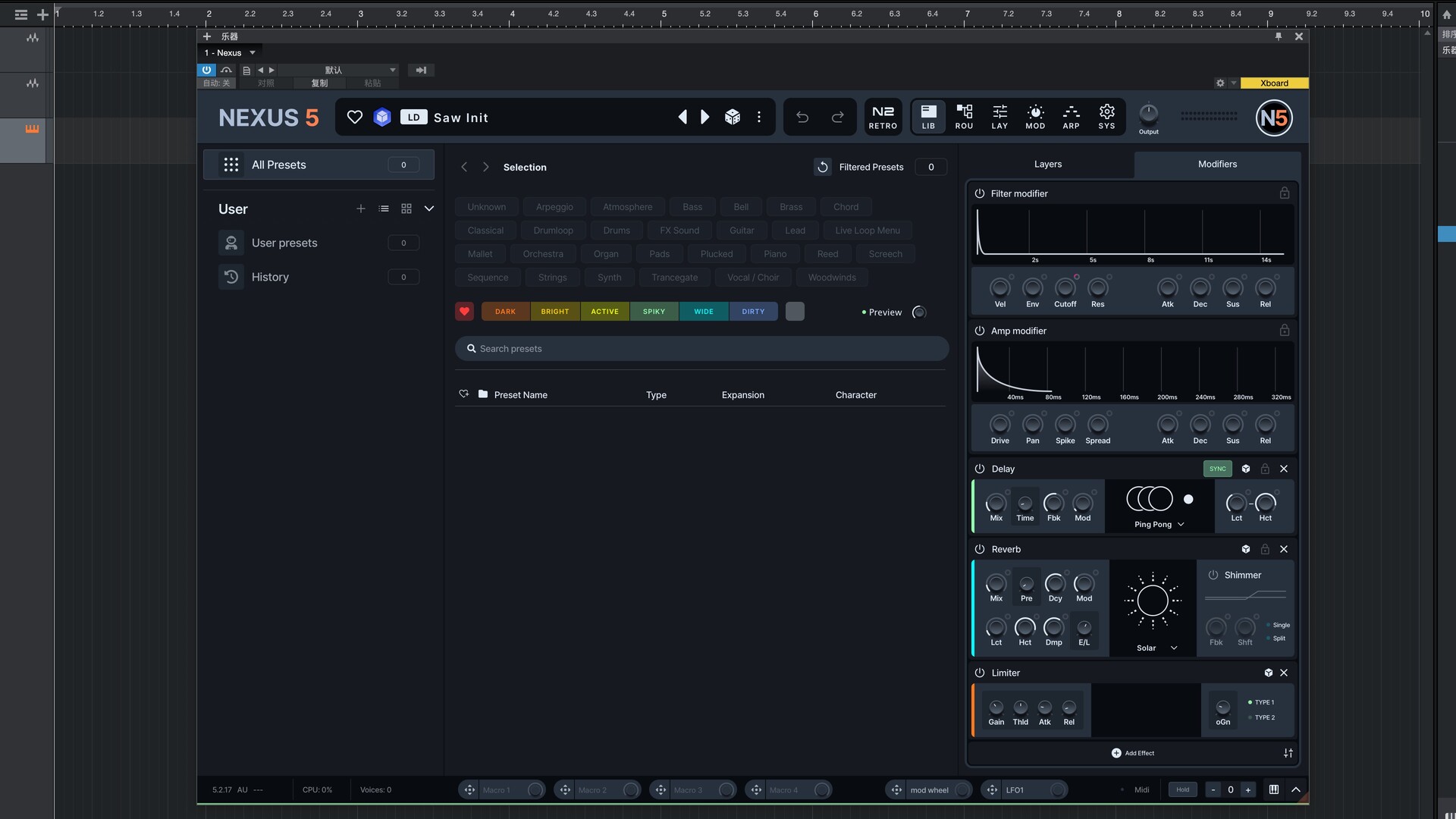Remove Delay effect with X
The image size is (1456, 819).
(1284, 469)
